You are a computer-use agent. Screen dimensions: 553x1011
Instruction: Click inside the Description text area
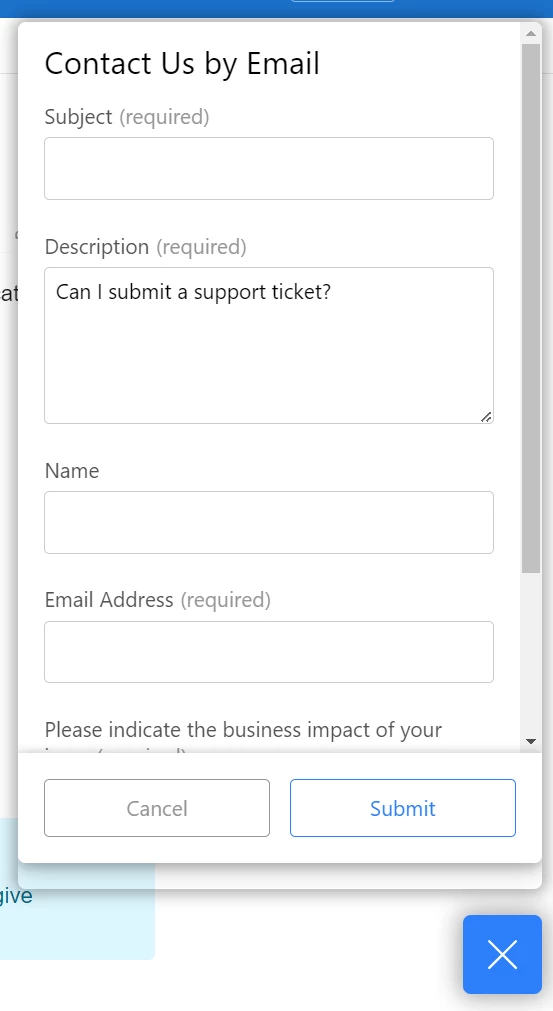click(x=269, y=346)
